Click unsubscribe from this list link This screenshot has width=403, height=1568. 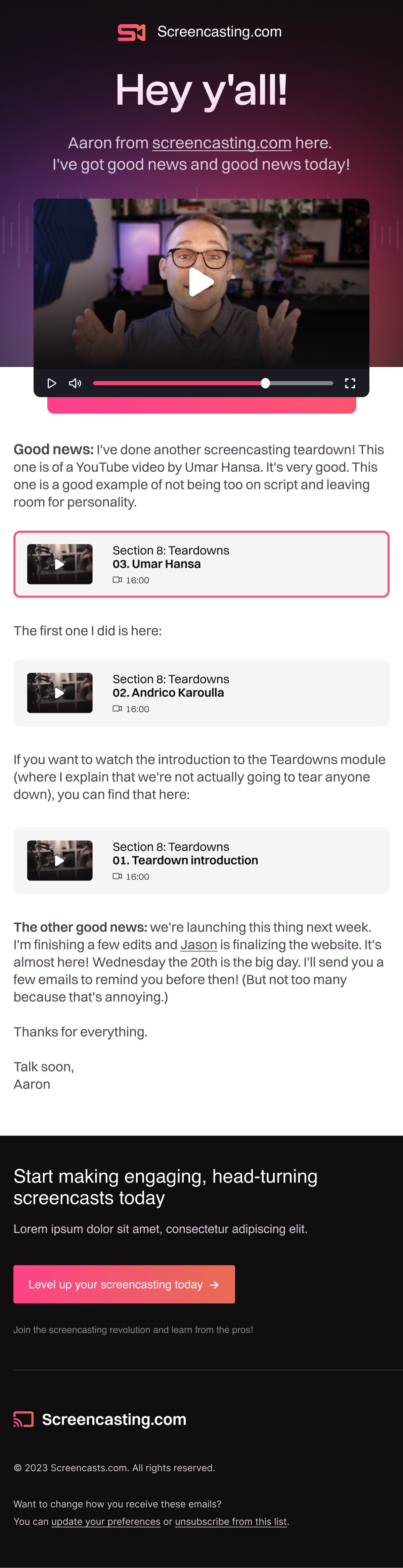[230, 1521]
